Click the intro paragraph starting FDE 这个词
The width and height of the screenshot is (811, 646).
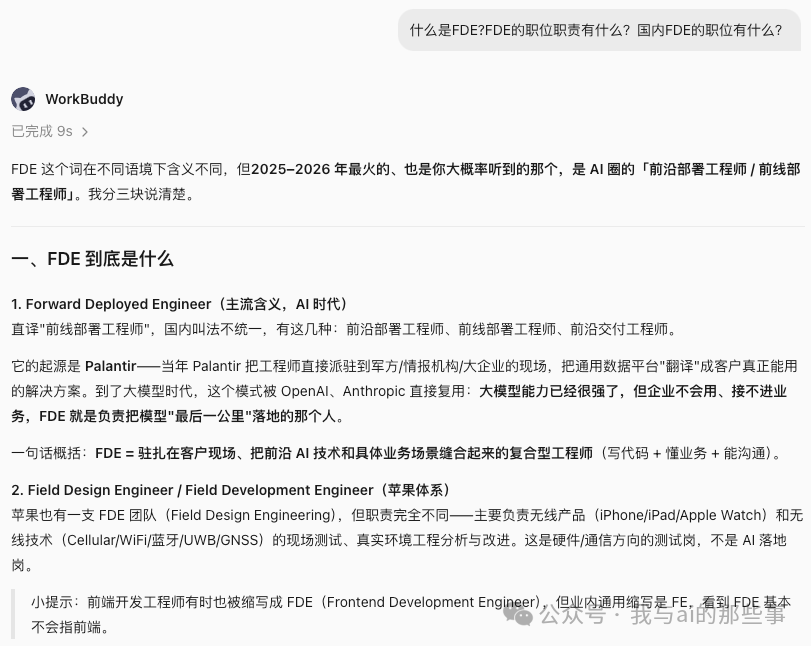[406, 182]
